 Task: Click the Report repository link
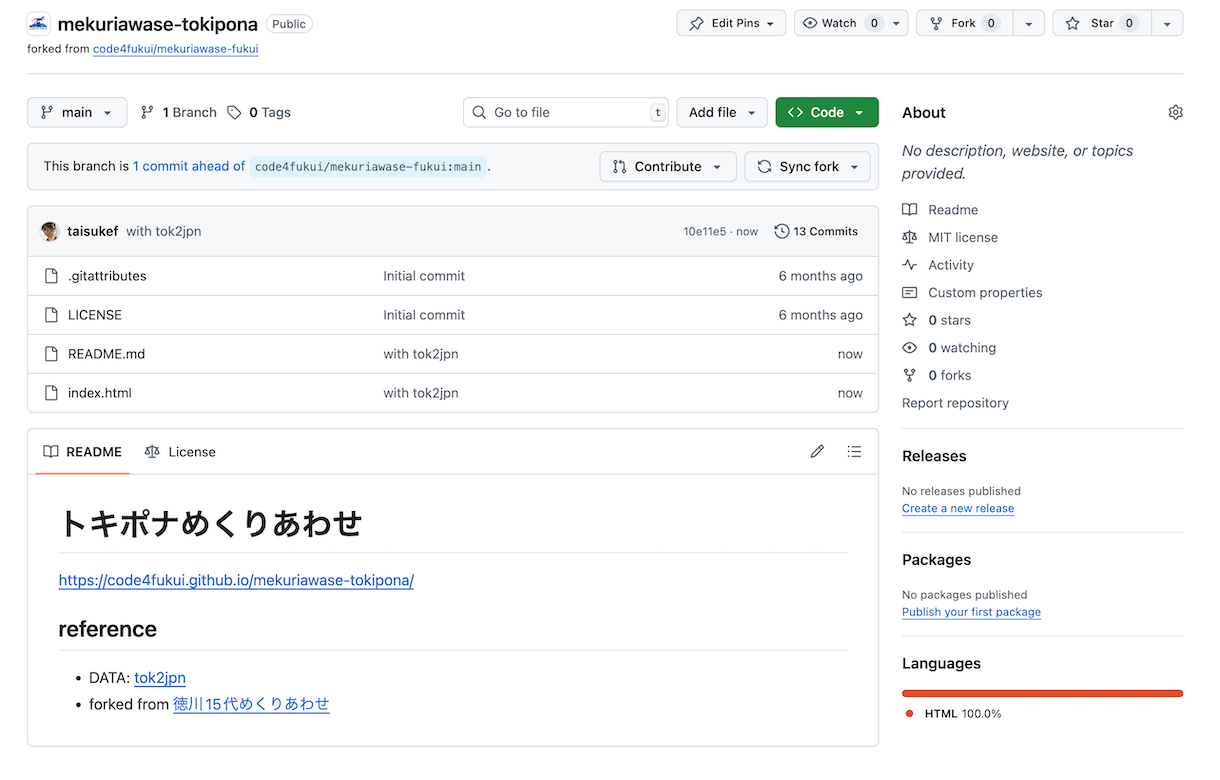tap(955, 404)
